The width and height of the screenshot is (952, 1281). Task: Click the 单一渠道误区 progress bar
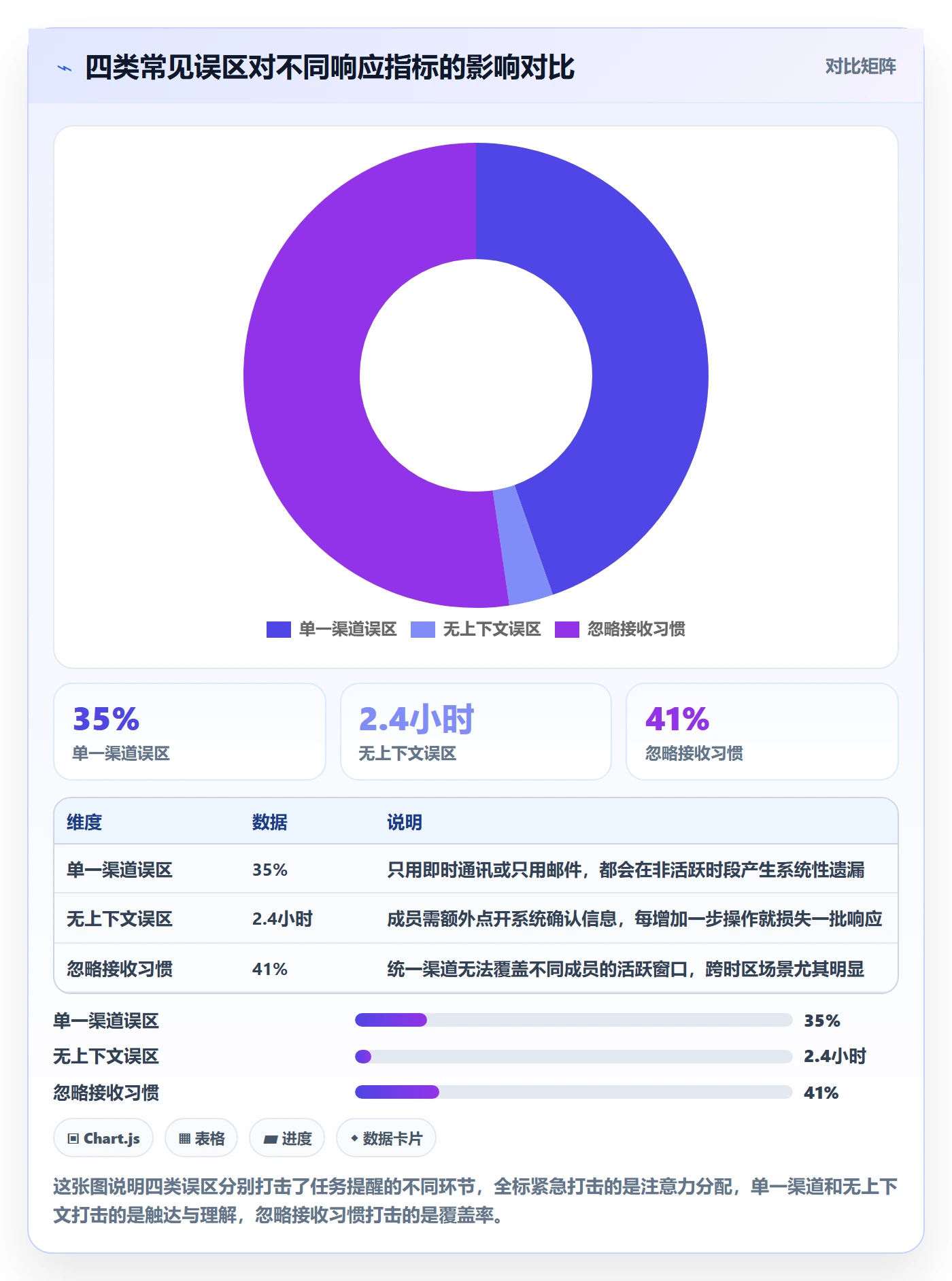[x=573, y=1020]
